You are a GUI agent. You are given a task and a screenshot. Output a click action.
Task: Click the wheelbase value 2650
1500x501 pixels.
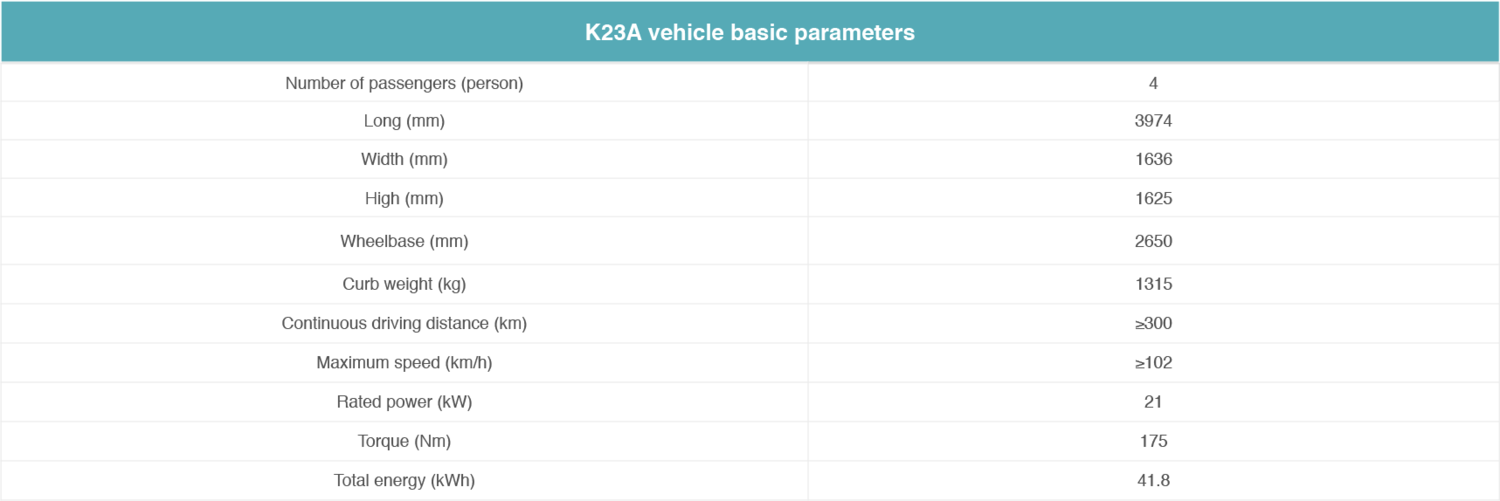(x=1153, y=241)
